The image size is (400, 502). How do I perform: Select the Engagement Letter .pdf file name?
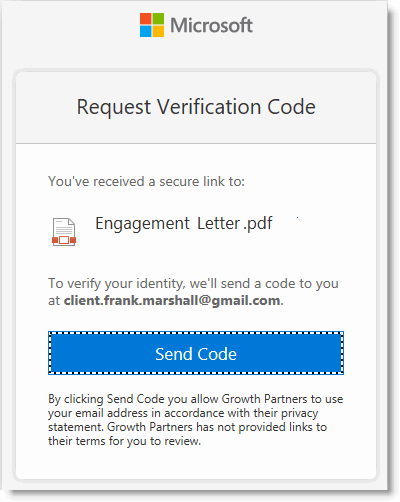coord(184,224)
